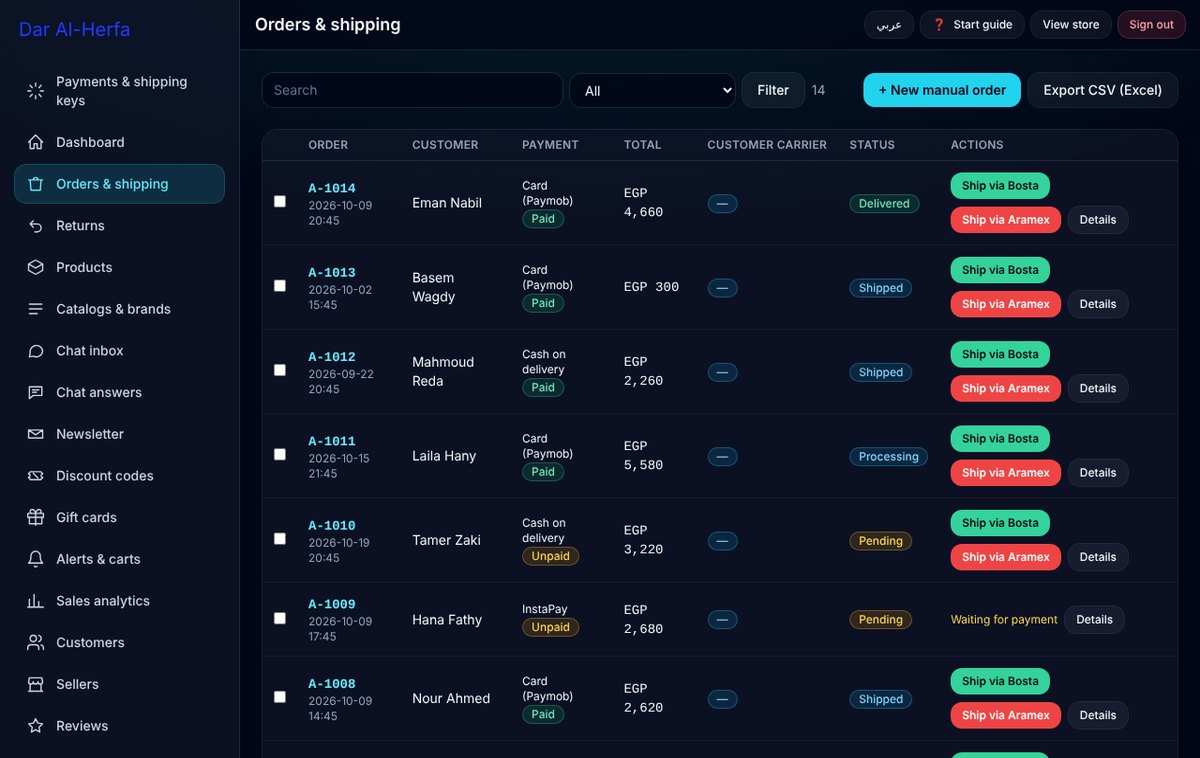Click Export CSV (Excel) button
Image resolution: width=1200 pixels, height=758 pixels.
pyautogui.click(x=1102, y=90)
